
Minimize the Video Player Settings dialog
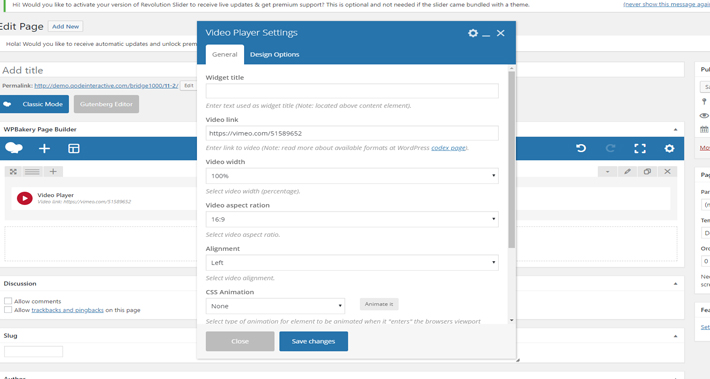click(x=486, y=35)
